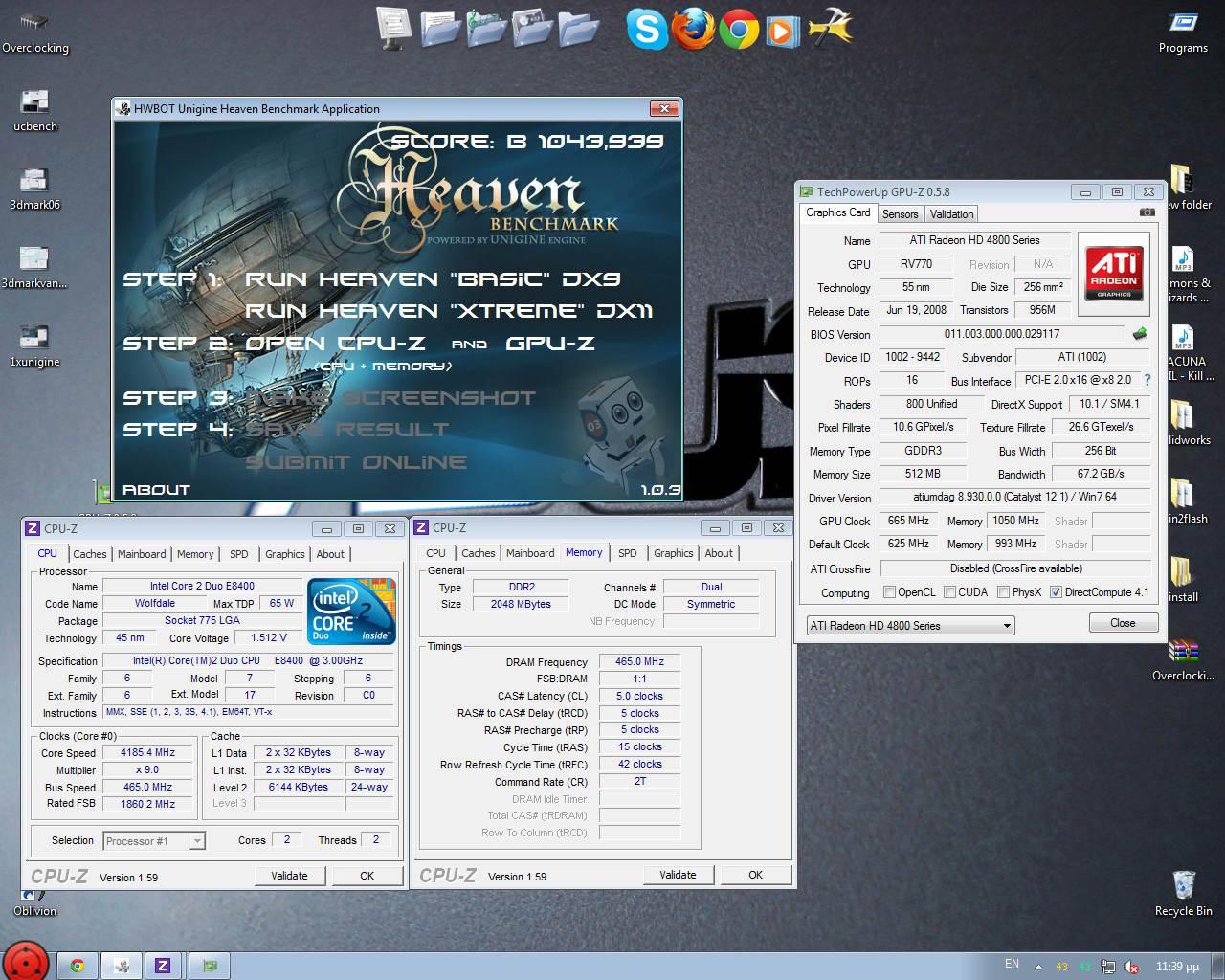
Task: Click taskbar clock 11:39
Action: [1177, 967]
